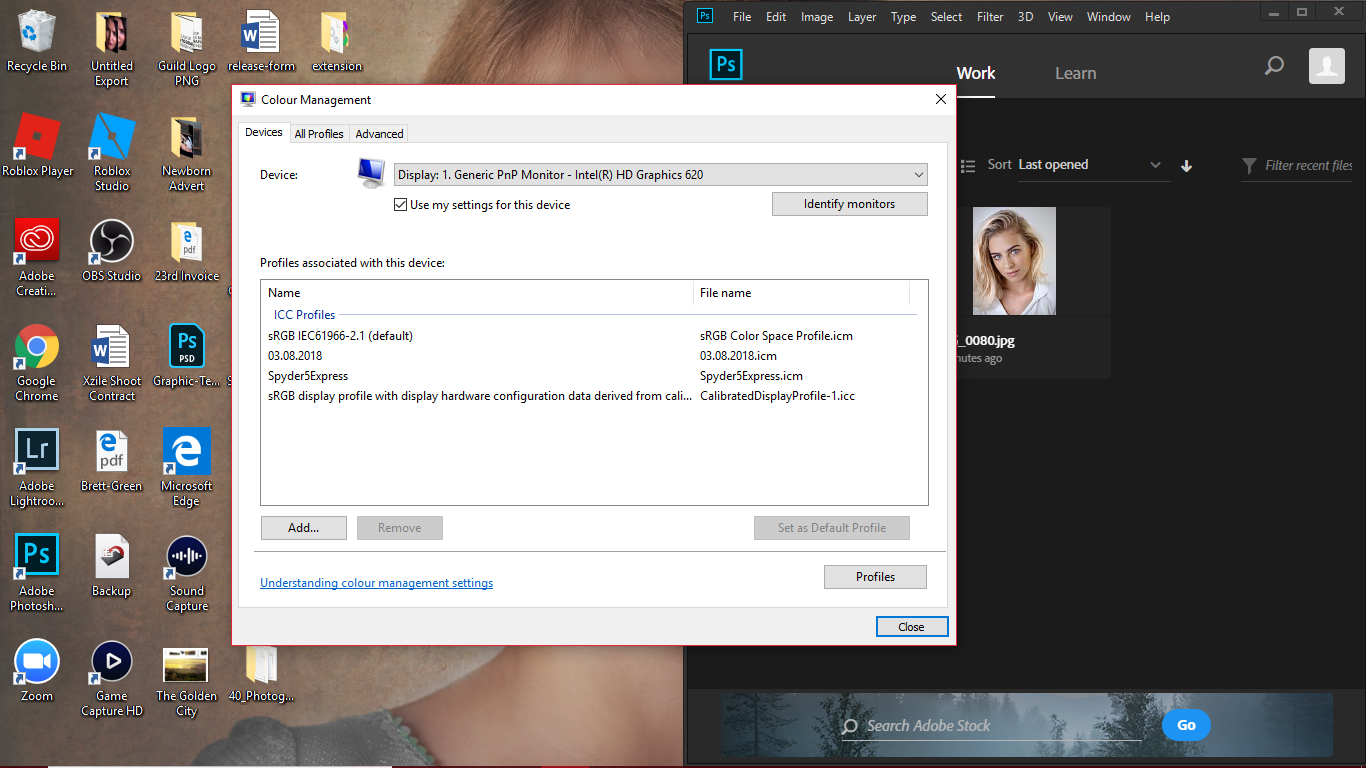Open the Photoshop Select menu

(x=946, y=17)
